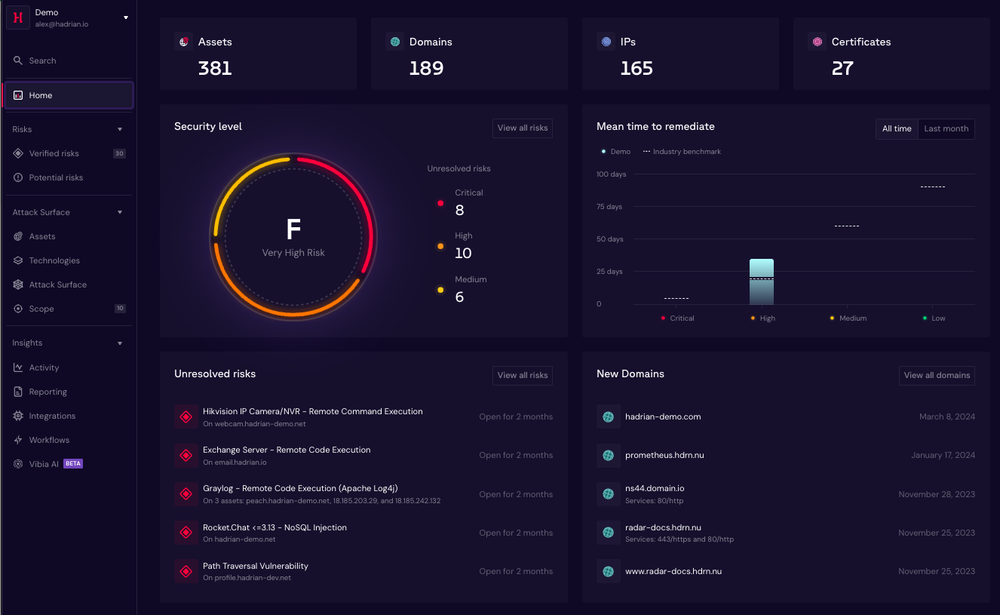1000x615 pixels.
Task: Click View all risks in Security level panel
Action: [522, 128]
